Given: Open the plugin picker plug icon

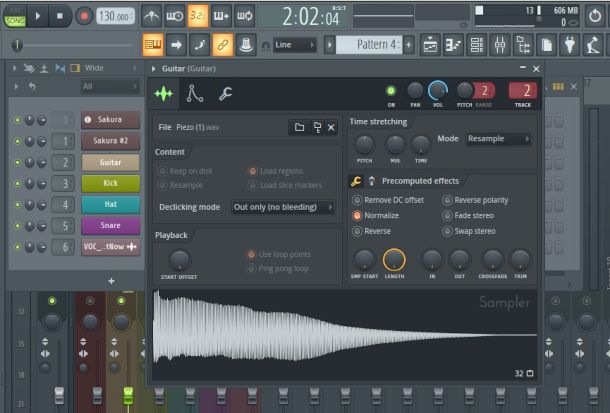Looking at the screenshot, I should pos(570,45).
